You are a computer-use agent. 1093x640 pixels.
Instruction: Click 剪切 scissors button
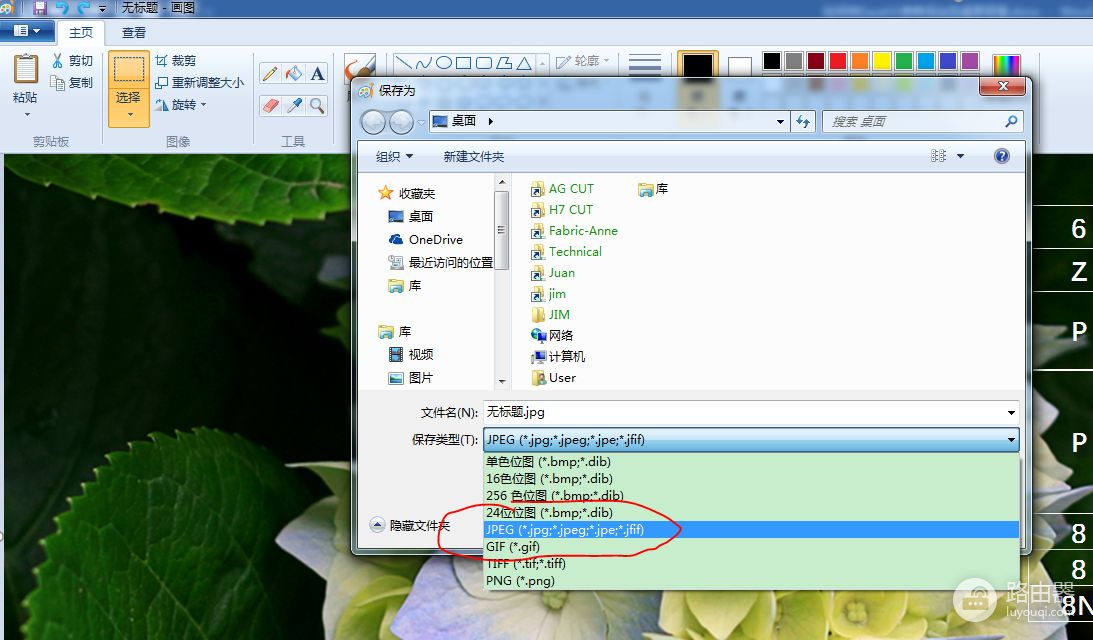pos(72,61)
